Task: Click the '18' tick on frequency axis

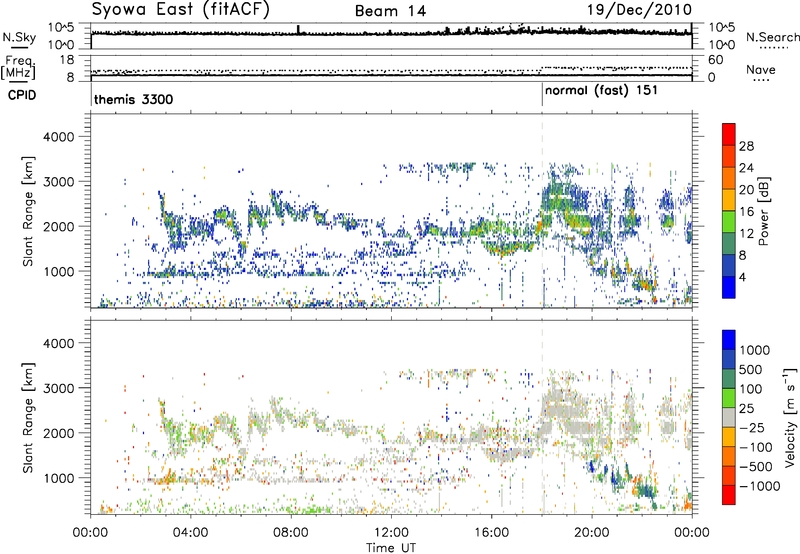Action: (66, 60)
